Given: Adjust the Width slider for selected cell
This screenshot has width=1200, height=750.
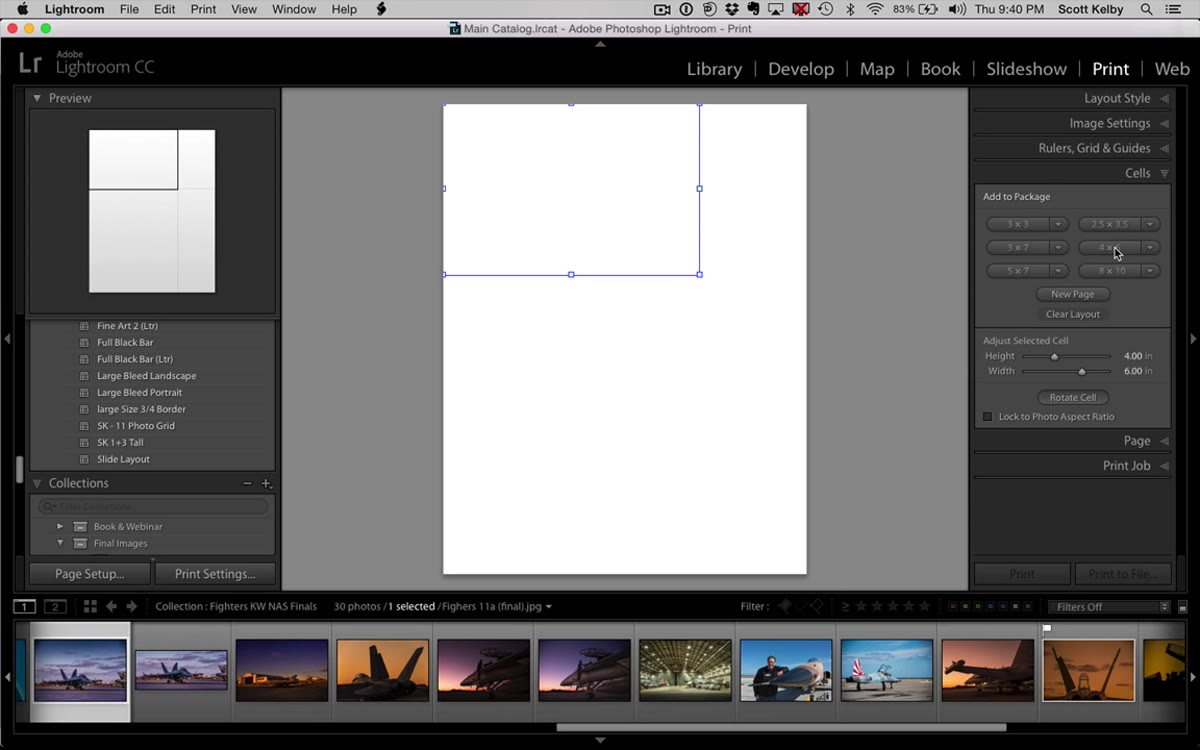Looking at the screenshot, I should [1081, 372].
